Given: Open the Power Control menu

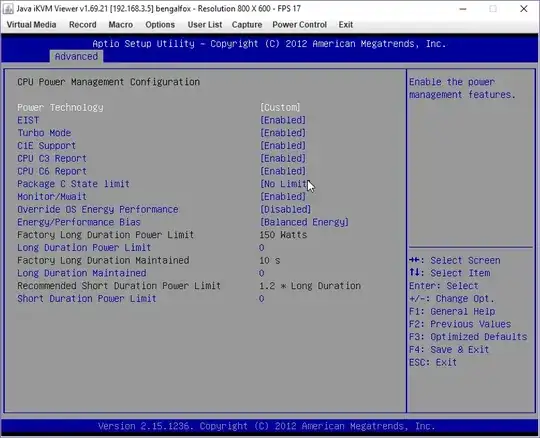Looking at the screenshot, I should tap(299, 25).
